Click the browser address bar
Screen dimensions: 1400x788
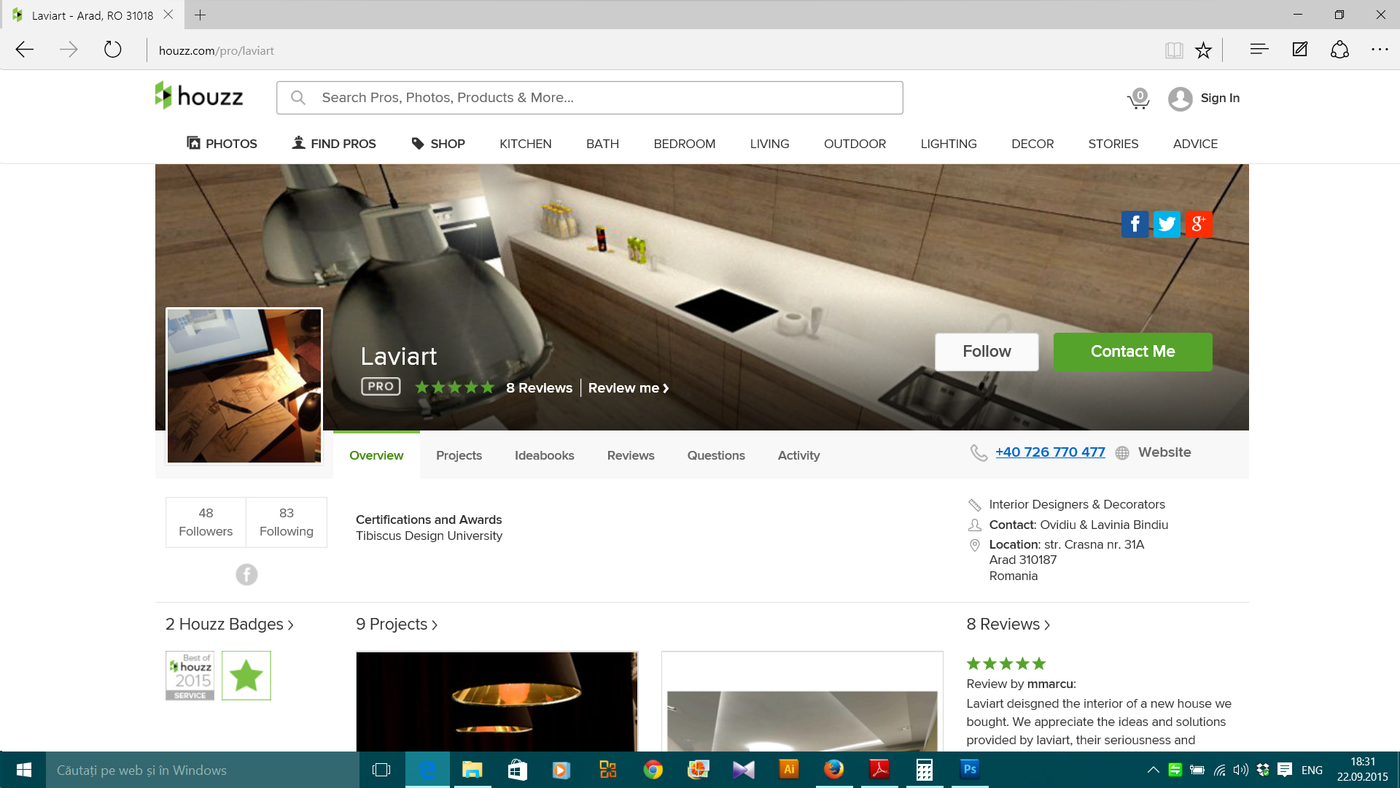(650, 50)
